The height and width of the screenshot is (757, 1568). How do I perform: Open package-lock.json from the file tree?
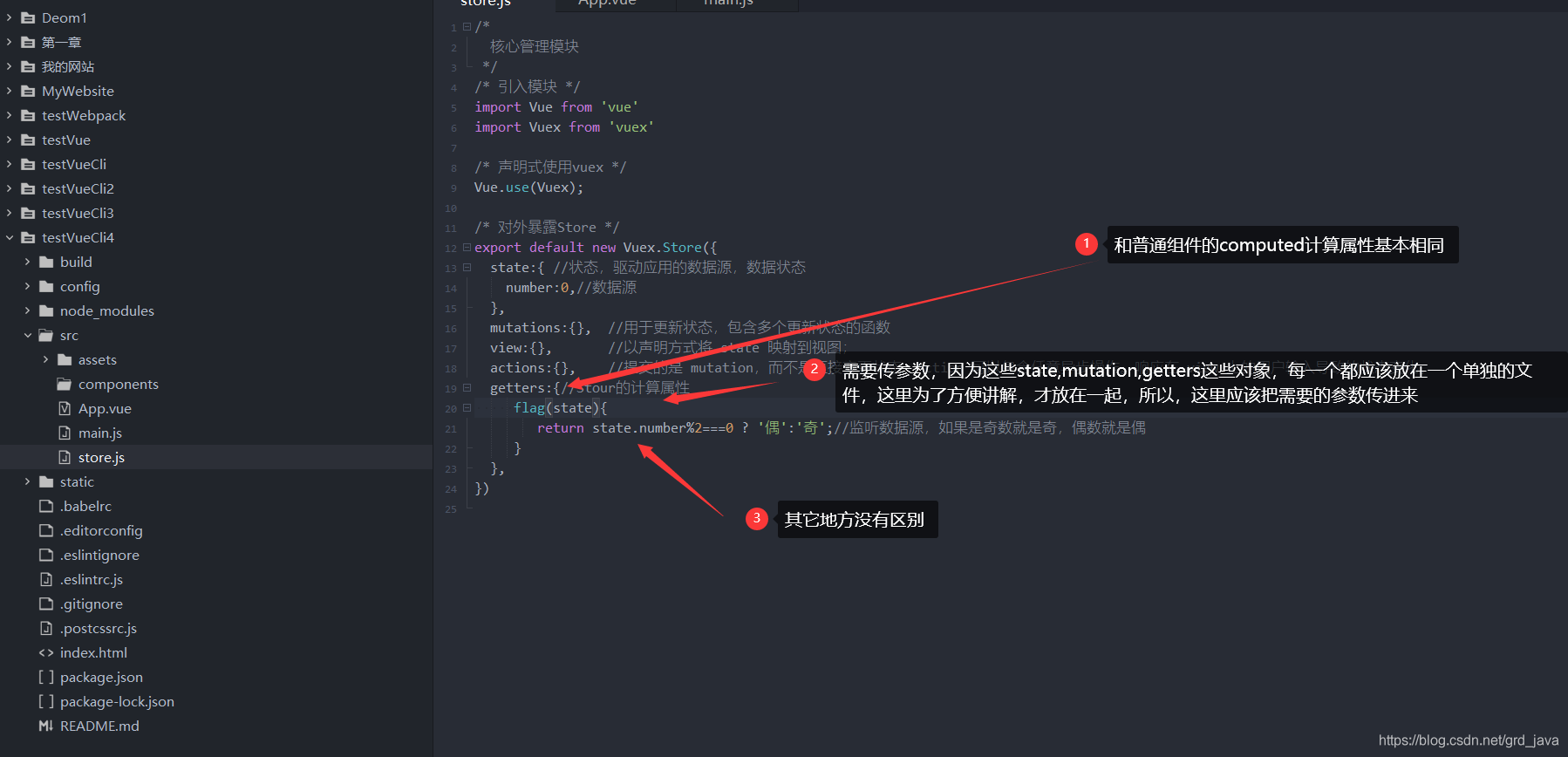117,701
